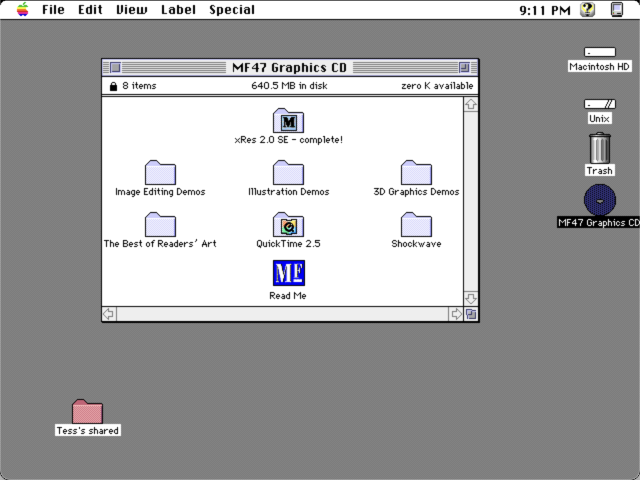Image resolution: width=640 pixels, height=480 pixels.
Task: Select the Tess's shared folder icon
Action: click(87, 411)
